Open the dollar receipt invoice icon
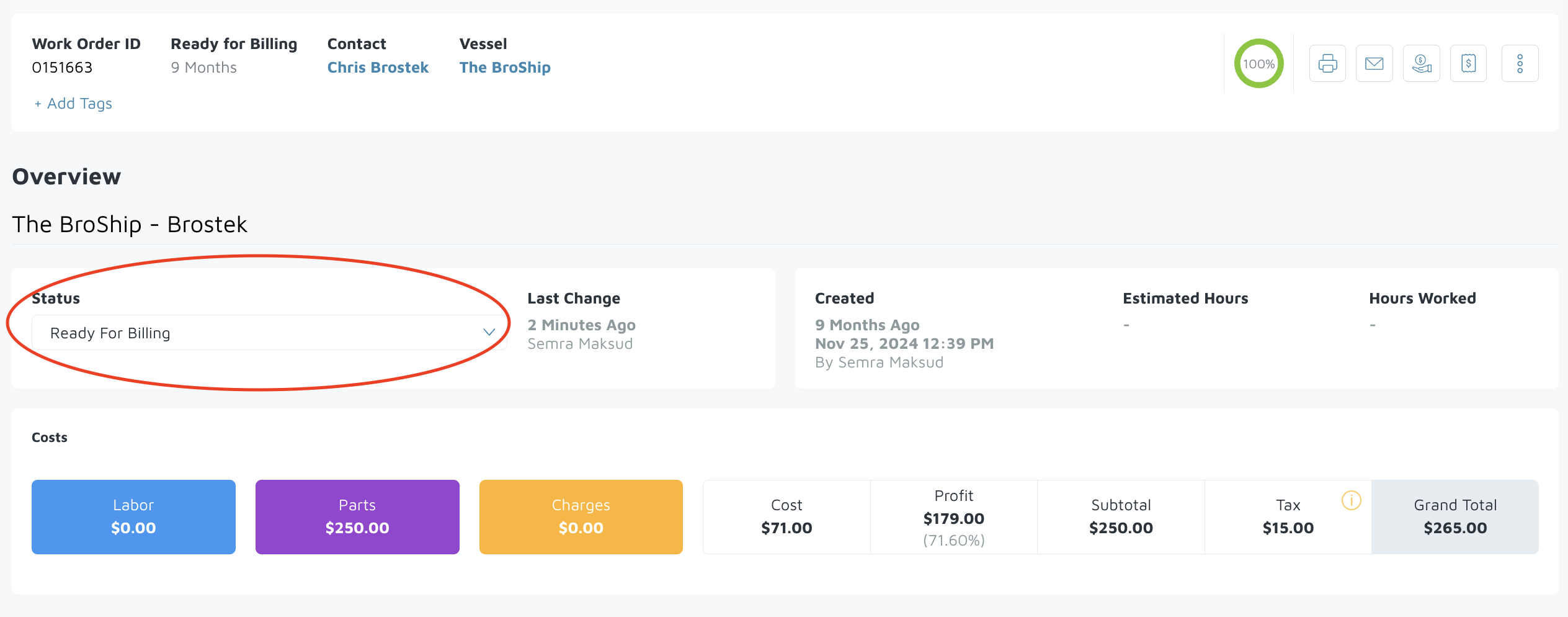Screen dimensions: 1568x617 1468,63
